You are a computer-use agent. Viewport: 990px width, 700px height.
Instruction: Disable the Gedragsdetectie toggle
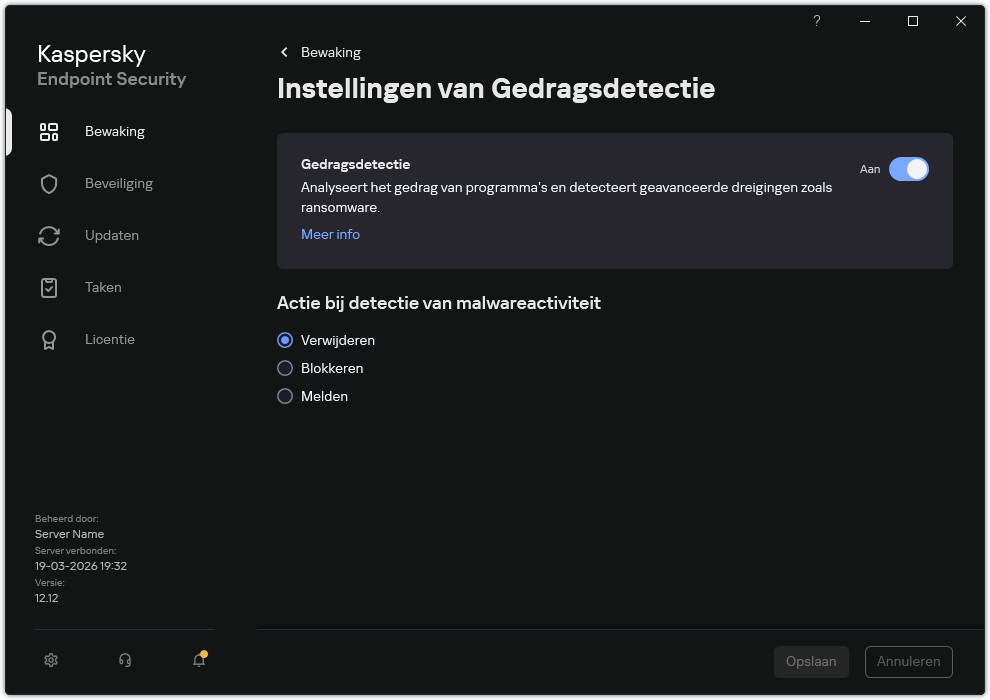tap(909, 169)
